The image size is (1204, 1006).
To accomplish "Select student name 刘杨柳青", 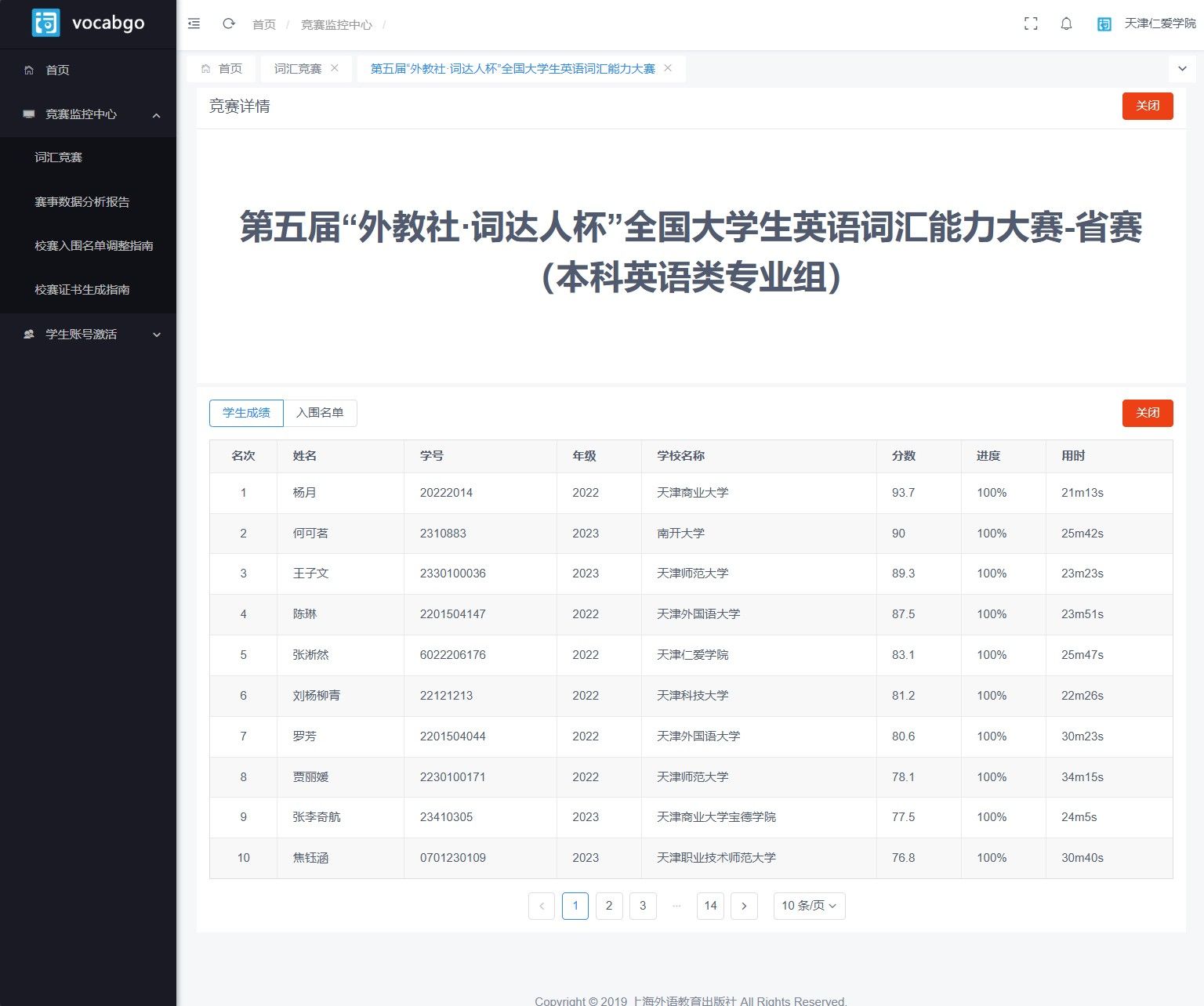I will tap(317, 696).
